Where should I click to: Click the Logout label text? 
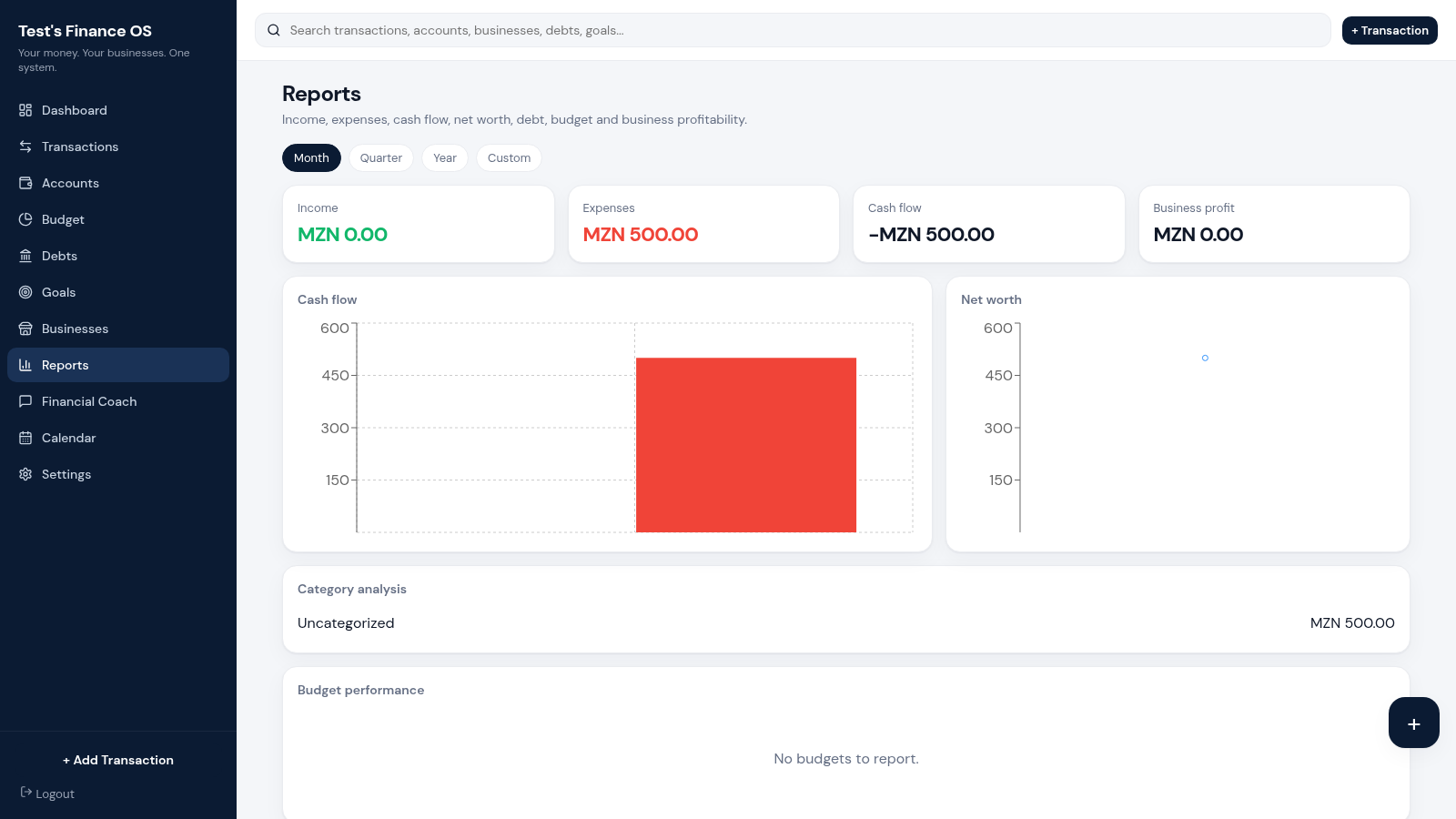tap(55, 794)
